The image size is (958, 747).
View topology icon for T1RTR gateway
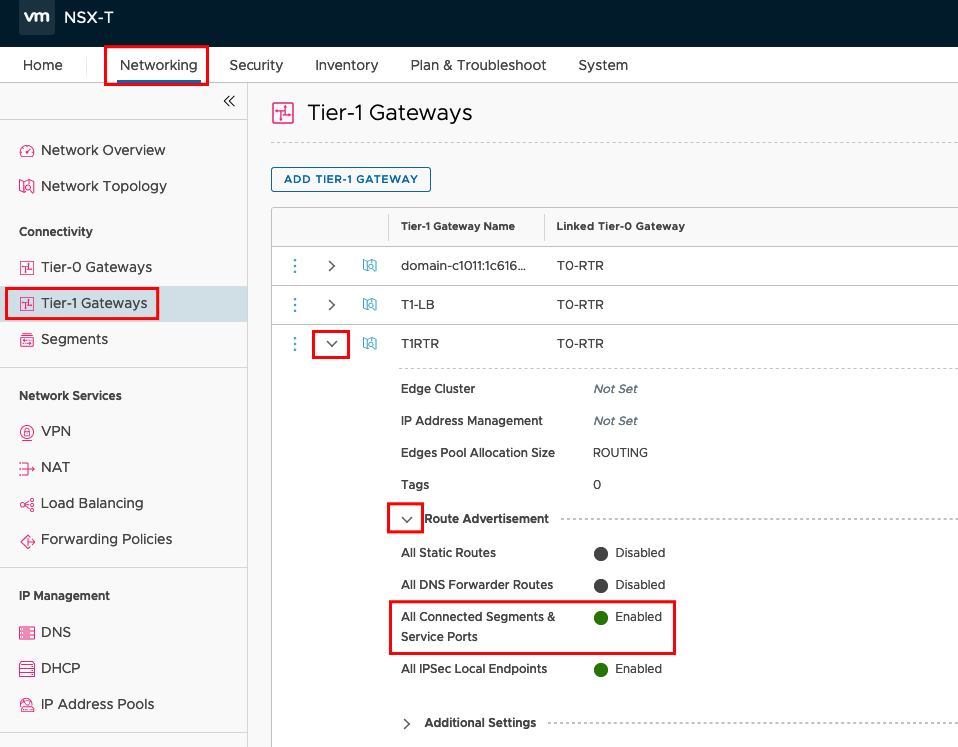[x=370, y=343]
